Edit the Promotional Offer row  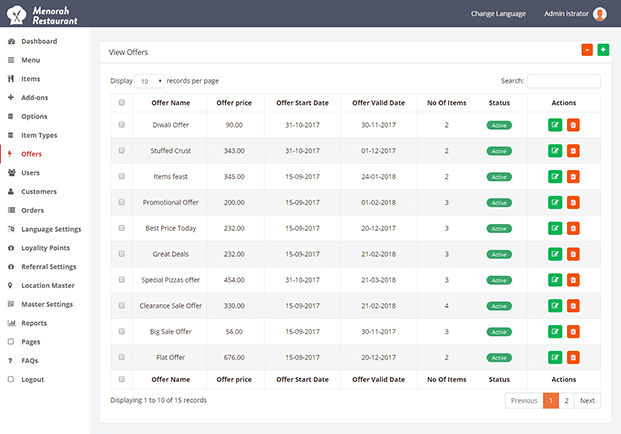click(555, 202)
